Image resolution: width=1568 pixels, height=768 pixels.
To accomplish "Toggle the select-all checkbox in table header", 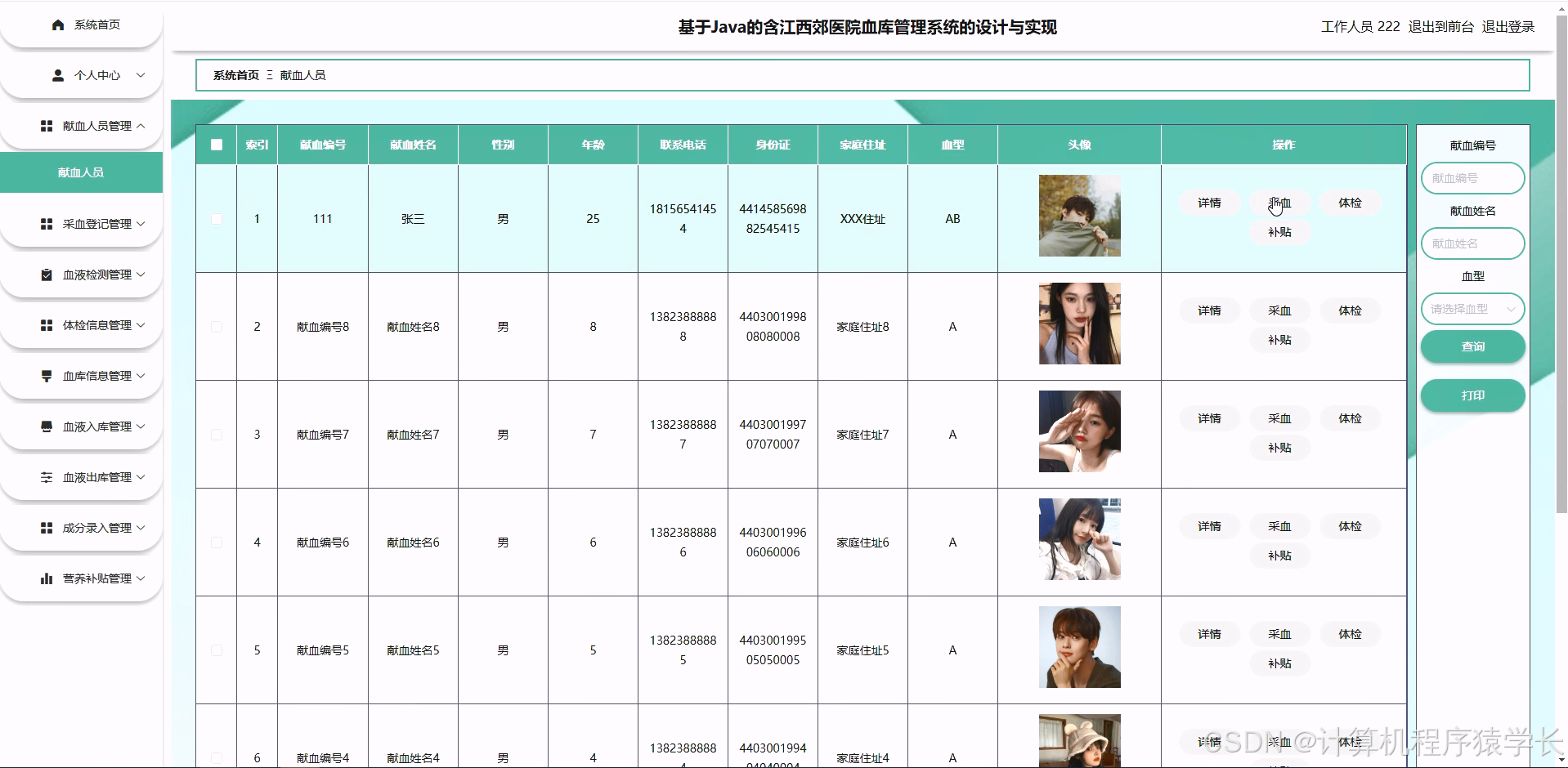I will (217, 145).
